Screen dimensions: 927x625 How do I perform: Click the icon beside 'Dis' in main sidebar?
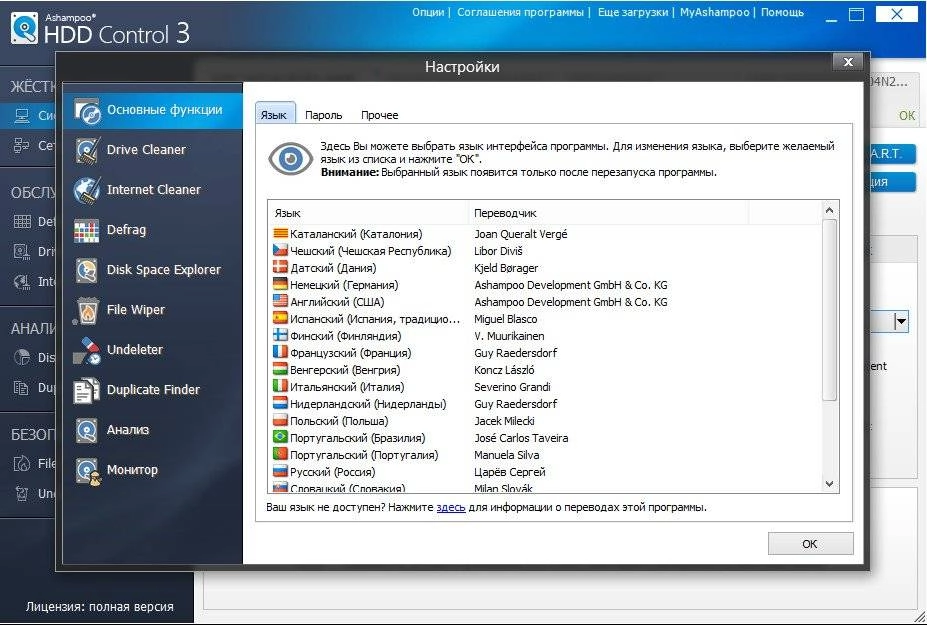tap(22, 358)
